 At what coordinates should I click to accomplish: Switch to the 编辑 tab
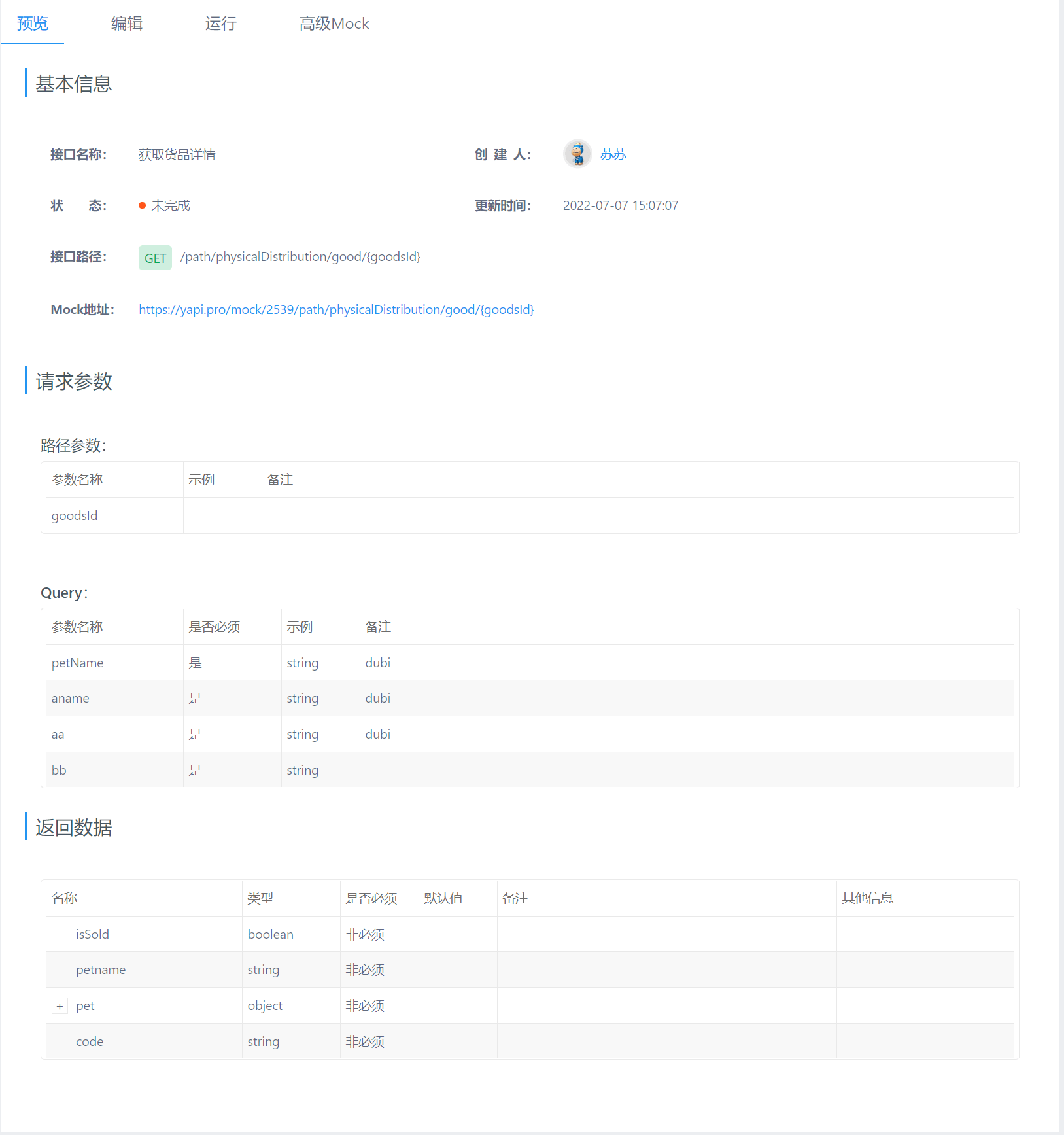coord(126,23)
